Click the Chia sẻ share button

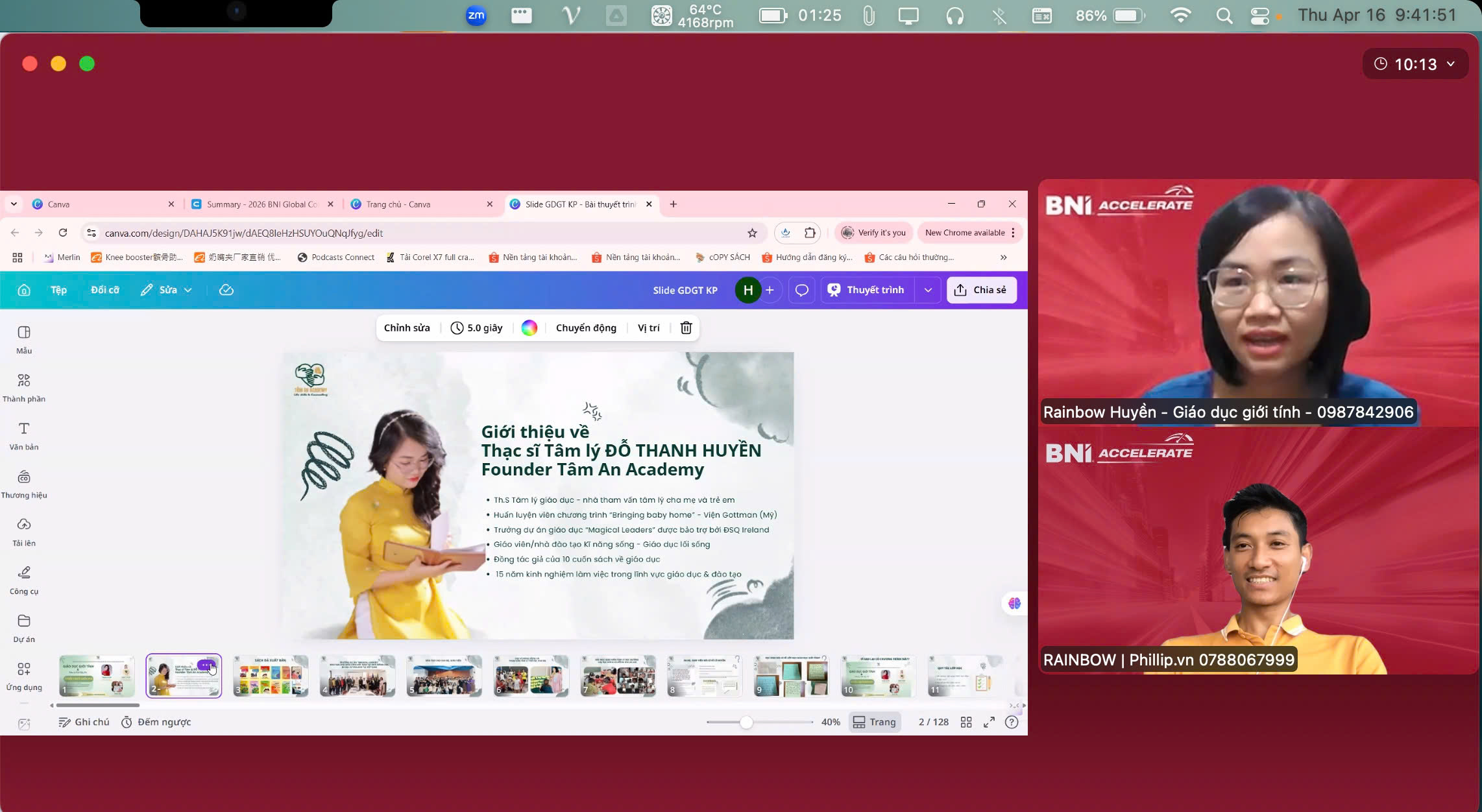(981, 290)
